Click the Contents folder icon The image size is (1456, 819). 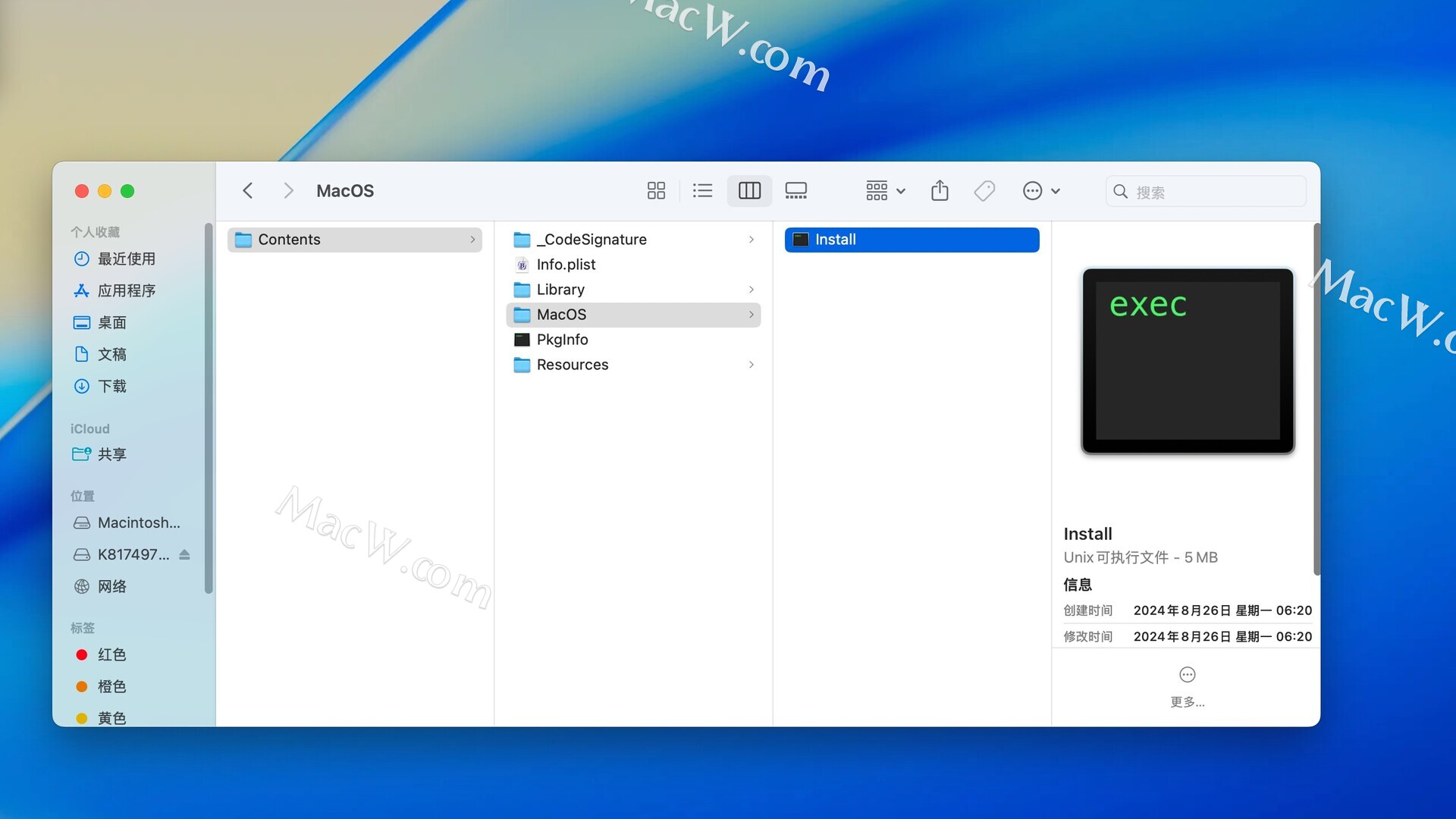click(x=243, y=240)
